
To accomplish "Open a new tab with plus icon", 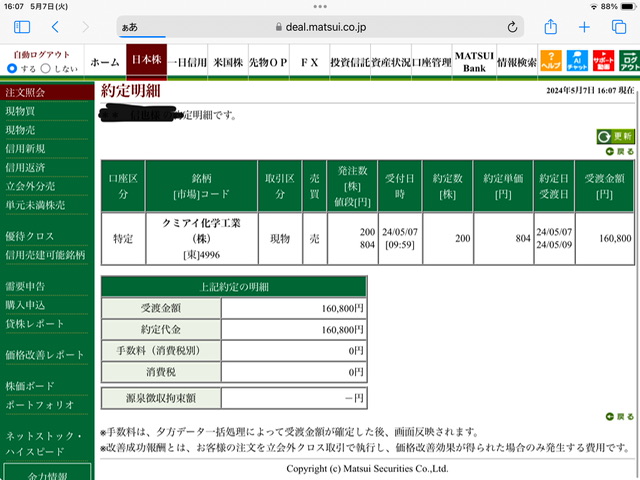I will pyautogui.click(x=584, y=27).
